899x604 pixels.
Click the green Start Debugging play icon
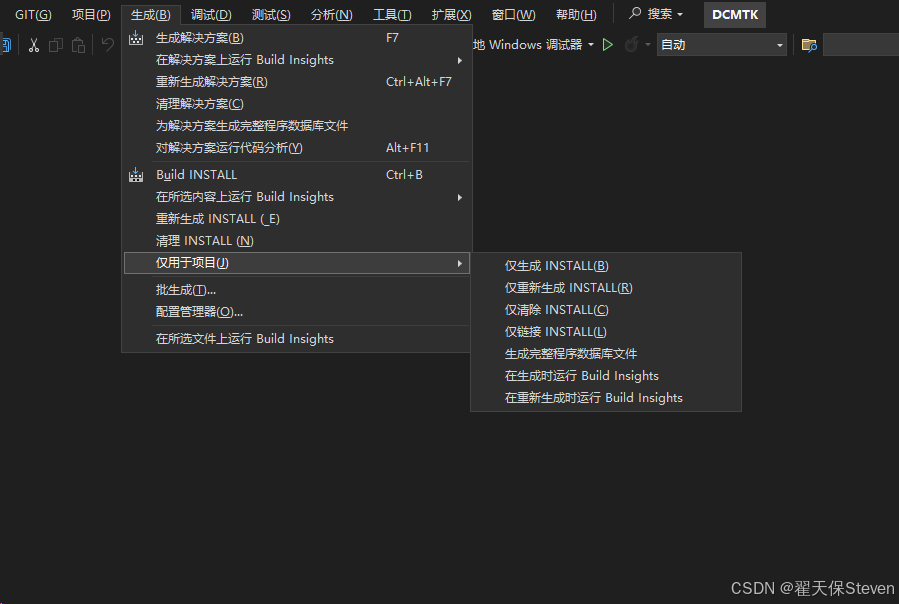608,45
